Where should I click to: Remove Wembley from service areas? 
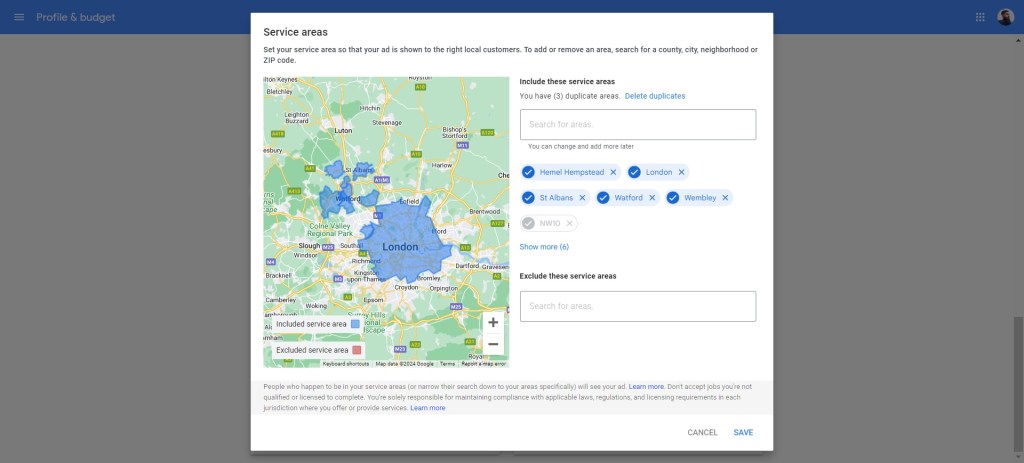click(x=725, y=198)
